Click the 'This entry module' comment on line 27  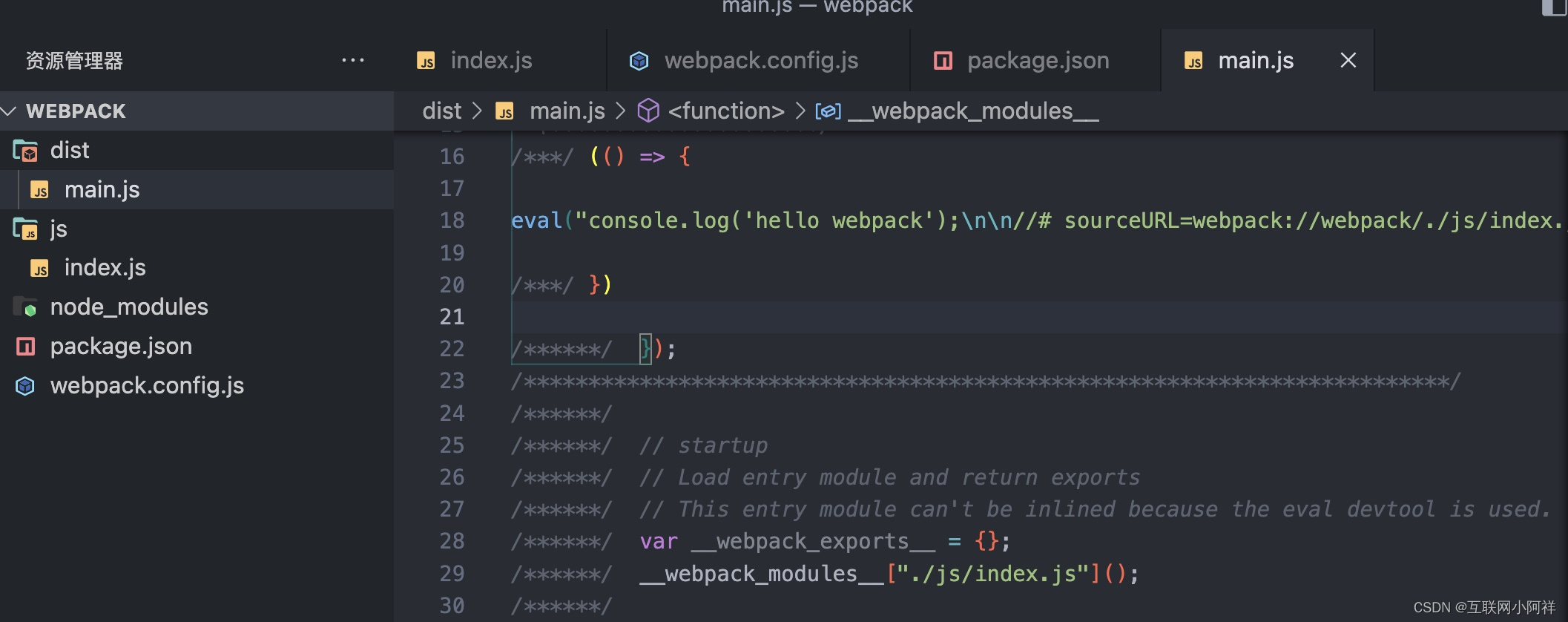pyautogui.click(x=1095, y=509)
